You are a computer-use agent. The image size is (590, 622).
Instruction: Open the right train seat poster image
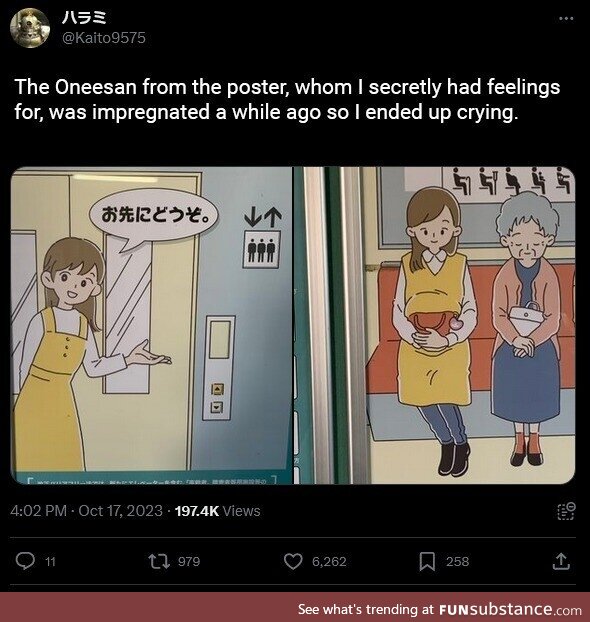click(x=434, y=325)
